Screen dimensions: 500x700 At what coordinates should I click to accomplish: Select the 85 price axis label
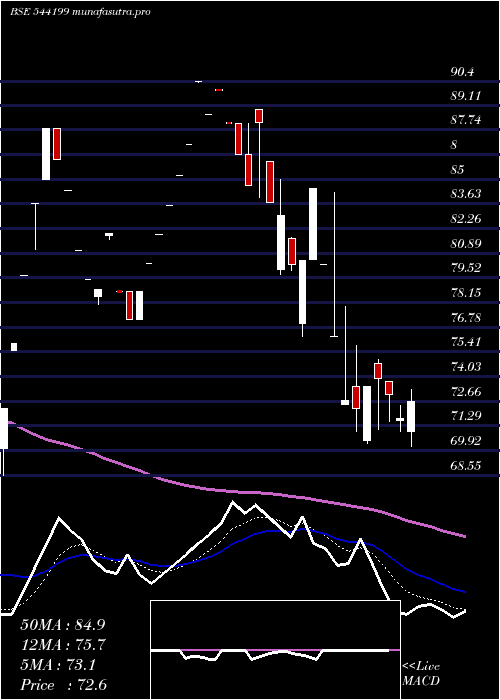(458, 169)
